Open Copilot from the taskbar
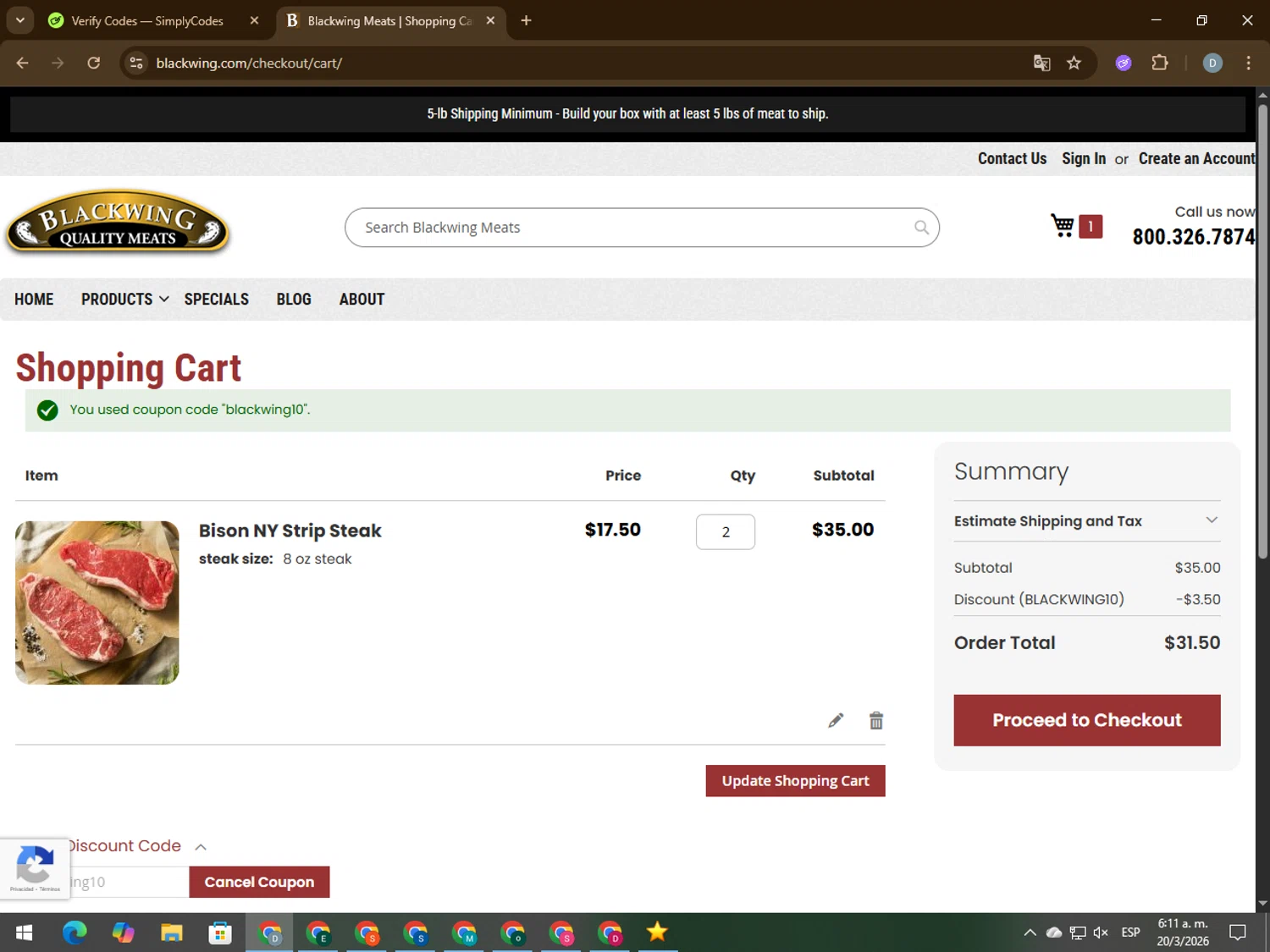 [124, 933]
